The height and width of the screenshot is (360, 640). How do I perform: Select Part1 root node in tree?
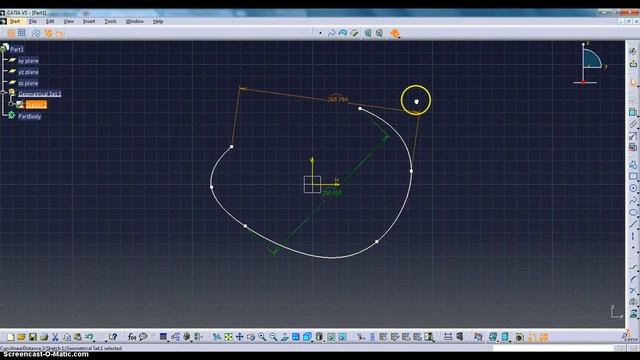(17, 49)
